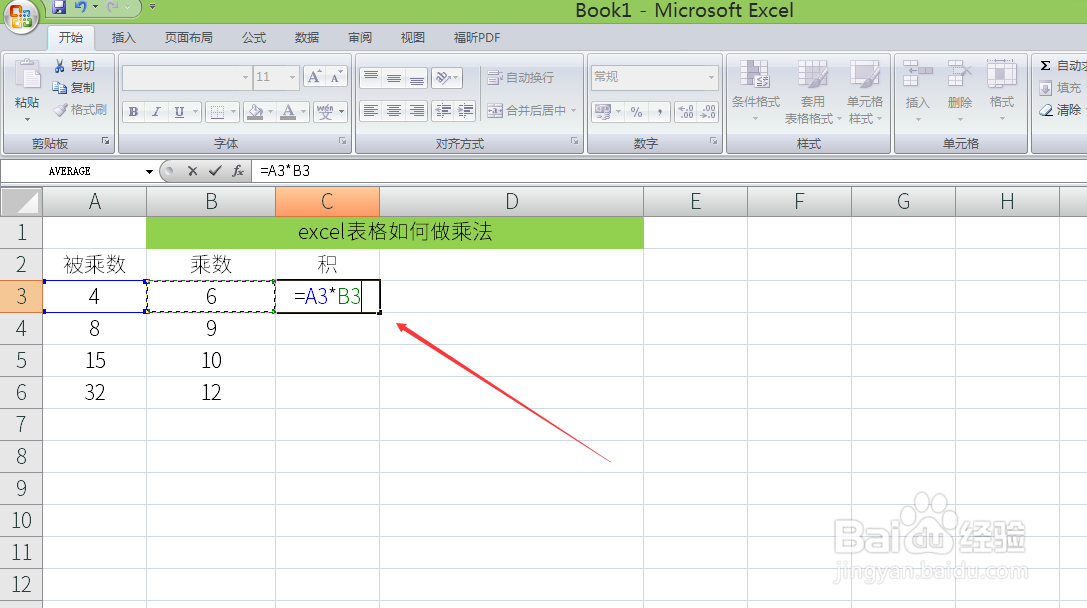Click 剪切 with the scissors icon
This screenshot has width=1087, height=608.
pyautogui.click(x=73, y=66)
